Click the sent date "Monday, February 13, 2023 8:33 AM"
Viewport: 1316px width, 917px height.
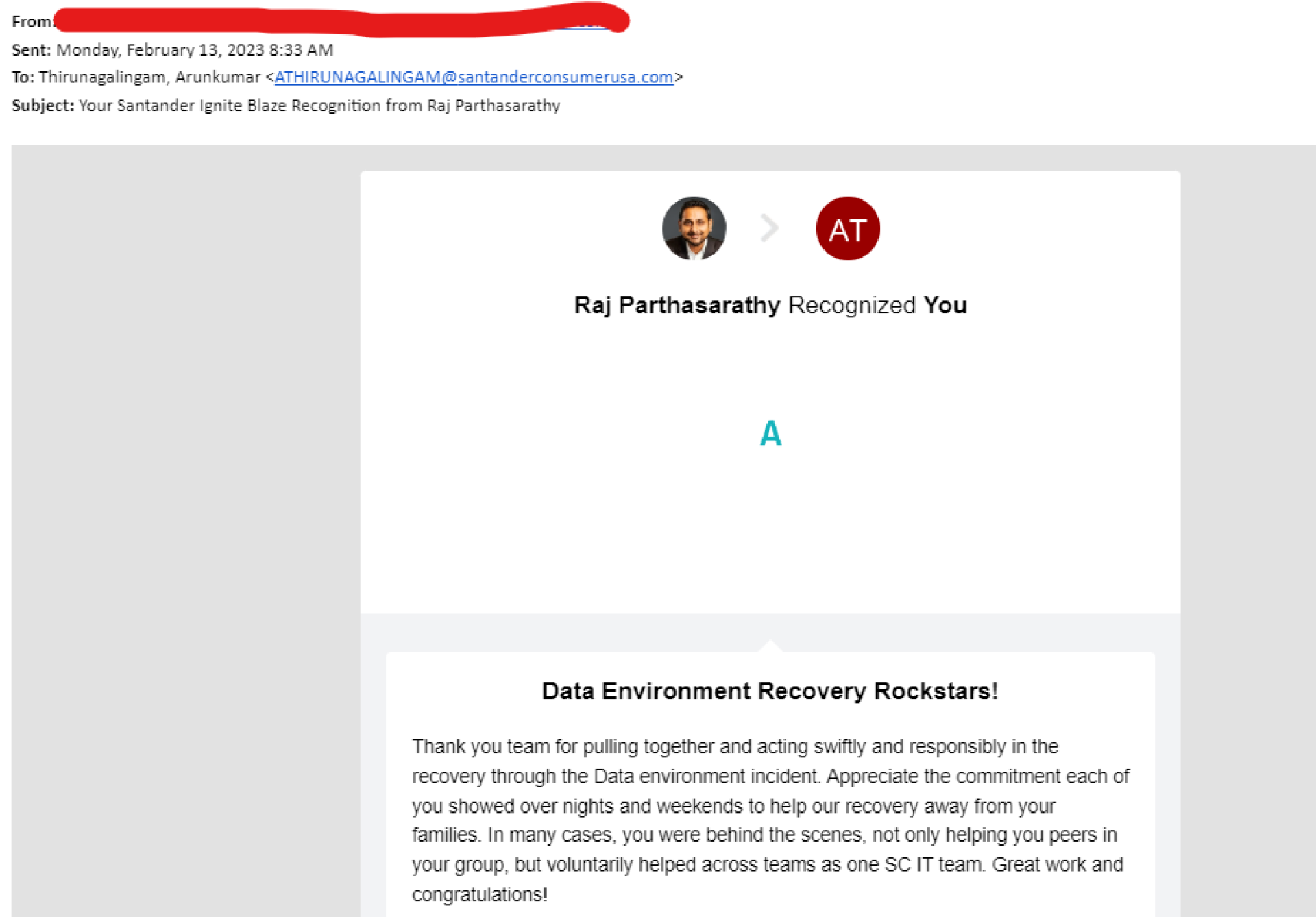point(195,50)
